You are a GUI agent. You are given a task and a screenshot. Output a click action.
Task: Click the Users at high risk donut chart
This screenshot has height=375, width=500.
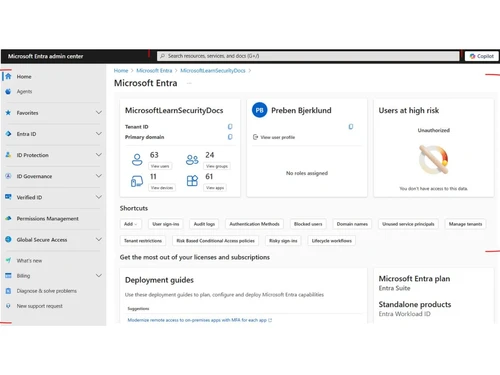[434, 160]
